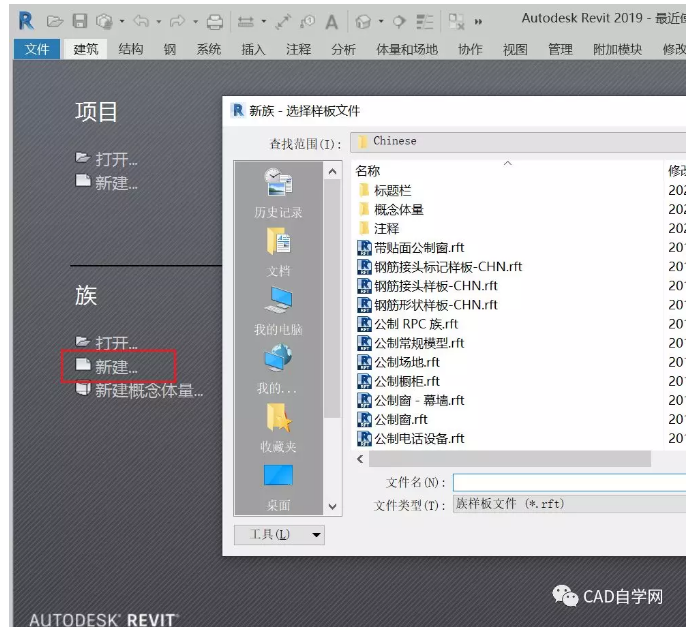Open the Redo history dropdown arrow
The height and width of the screenshot is (634, 697).
pyautogui.click(x=195, y=21)
